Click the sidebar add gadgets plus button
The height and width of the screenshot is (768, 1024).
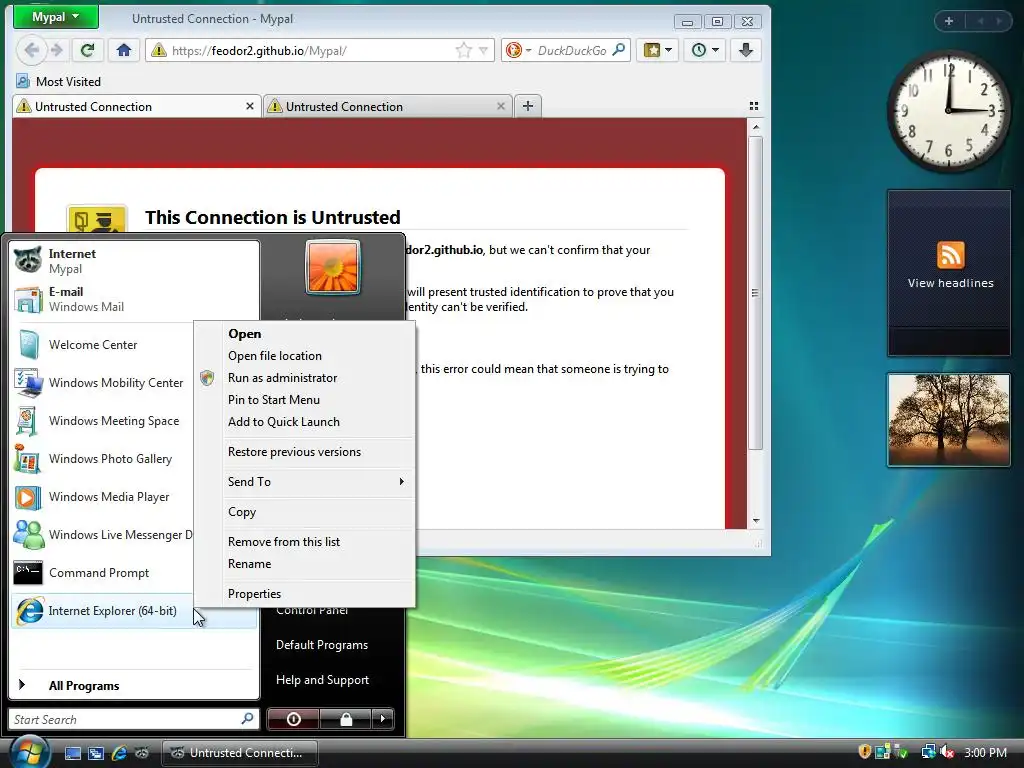click(949, 21)
